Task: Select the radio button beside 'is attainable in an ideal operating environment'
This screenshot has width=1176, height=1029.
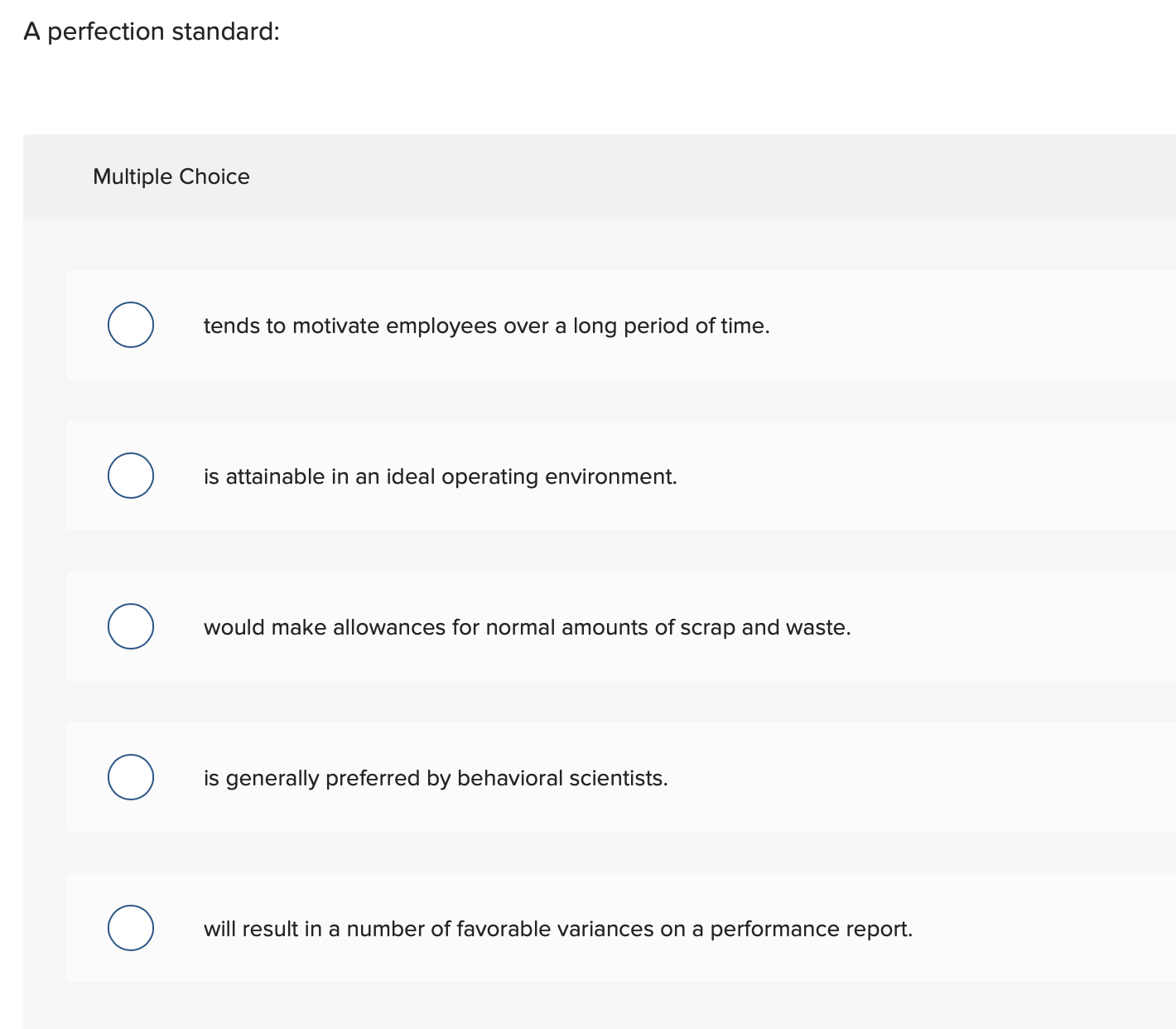Action: click(x=130, y=476)
